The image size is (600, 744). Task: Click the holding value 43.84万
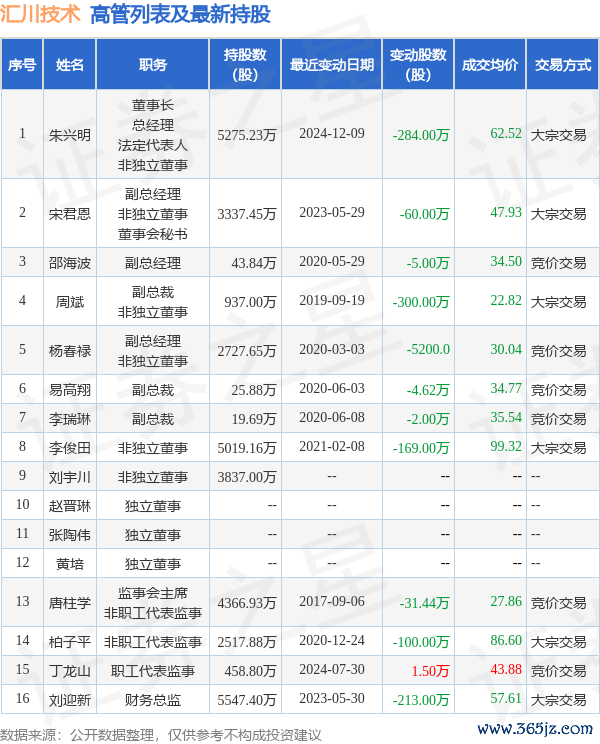click(254, 263)
